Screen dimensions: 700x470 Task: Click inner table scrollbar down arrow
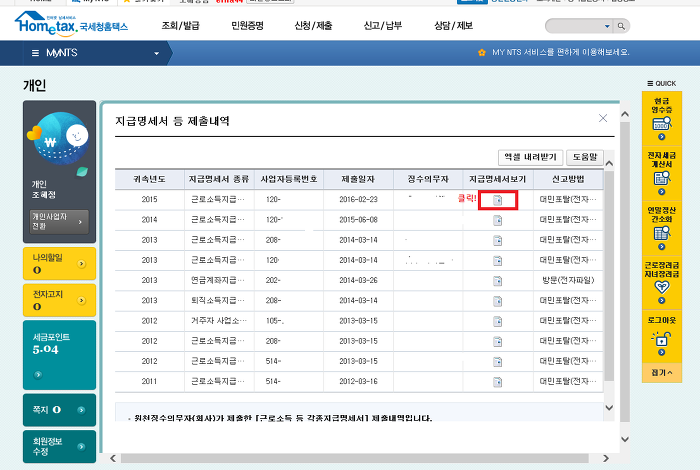(x=609, y=408)
